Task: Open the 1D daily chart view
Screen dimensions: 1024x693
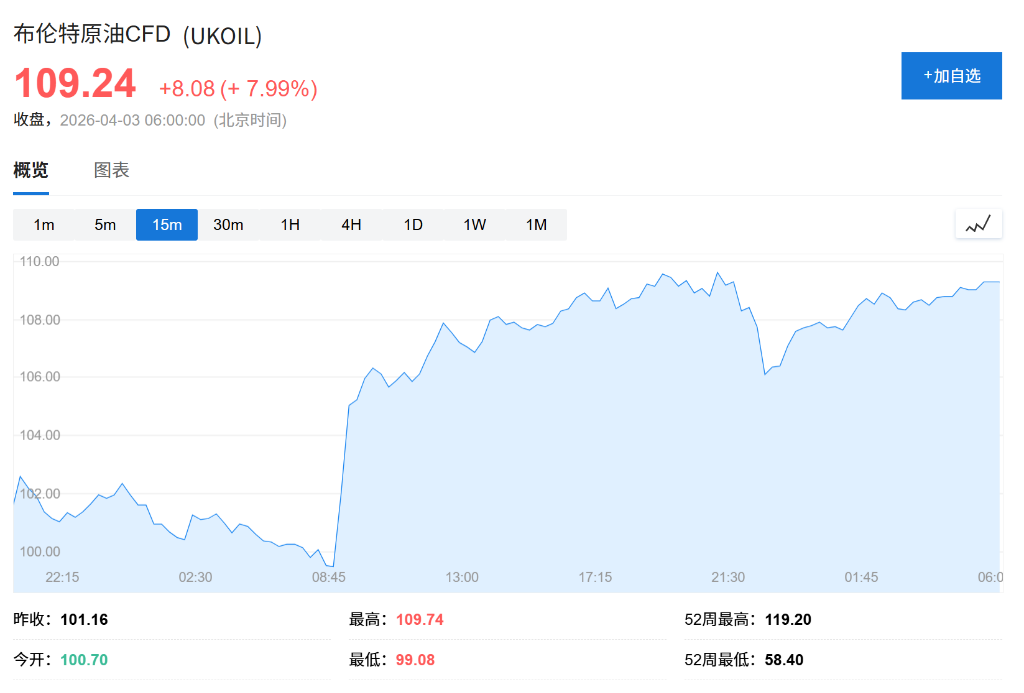Action: (x=413, y=225)
